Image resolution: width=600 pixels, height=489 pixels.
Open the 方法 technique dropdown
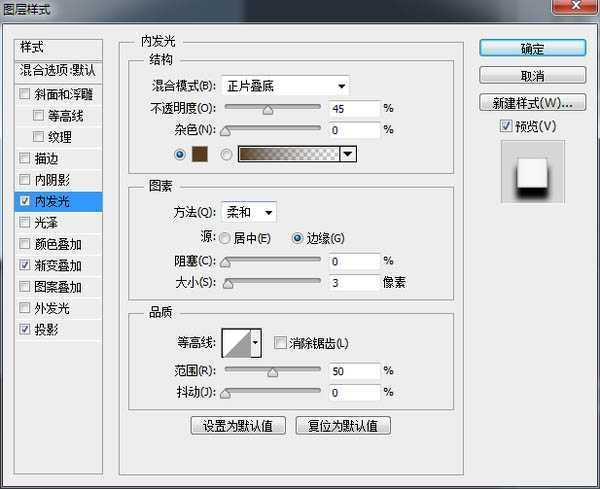[248, 212]
